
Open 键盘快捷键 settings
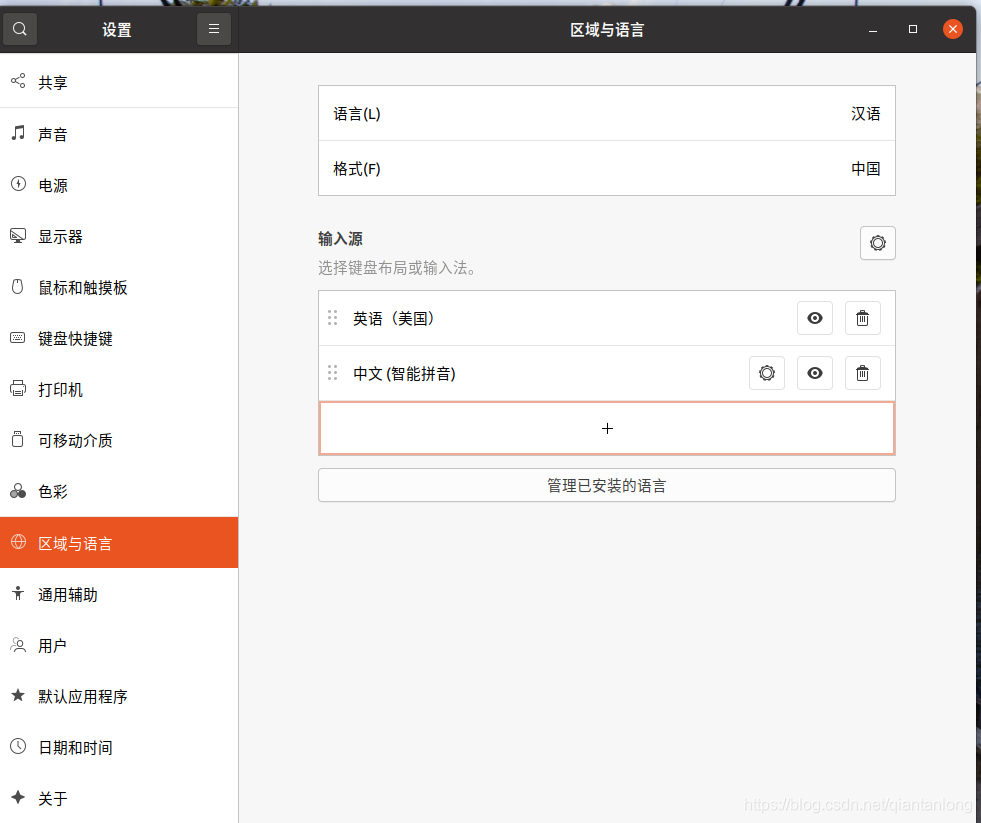pyautogui.click(x=119, y=339)
